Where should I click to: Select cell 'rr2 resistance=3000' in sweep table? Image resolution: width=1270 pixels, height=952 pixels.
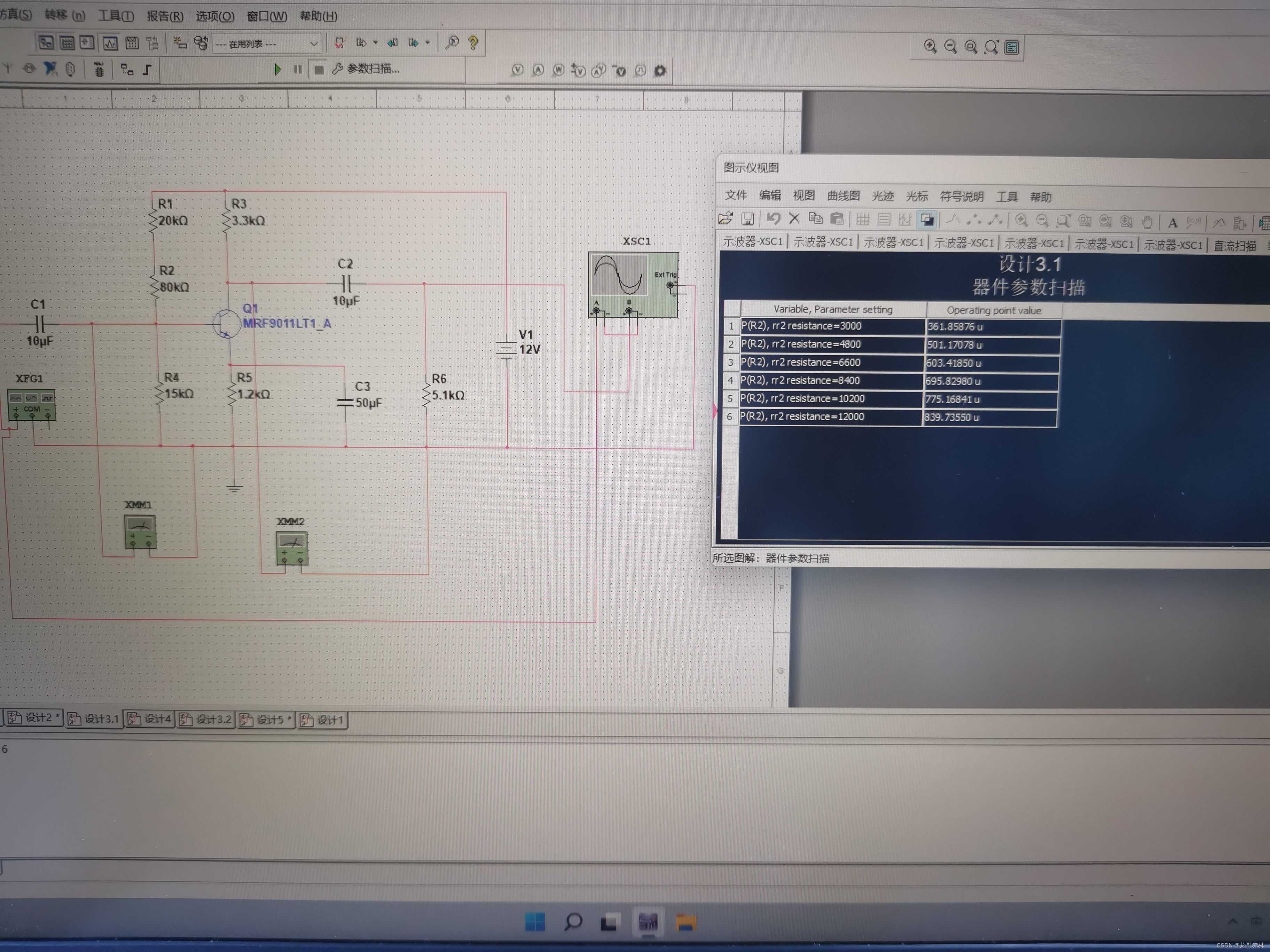coord(832,326)
